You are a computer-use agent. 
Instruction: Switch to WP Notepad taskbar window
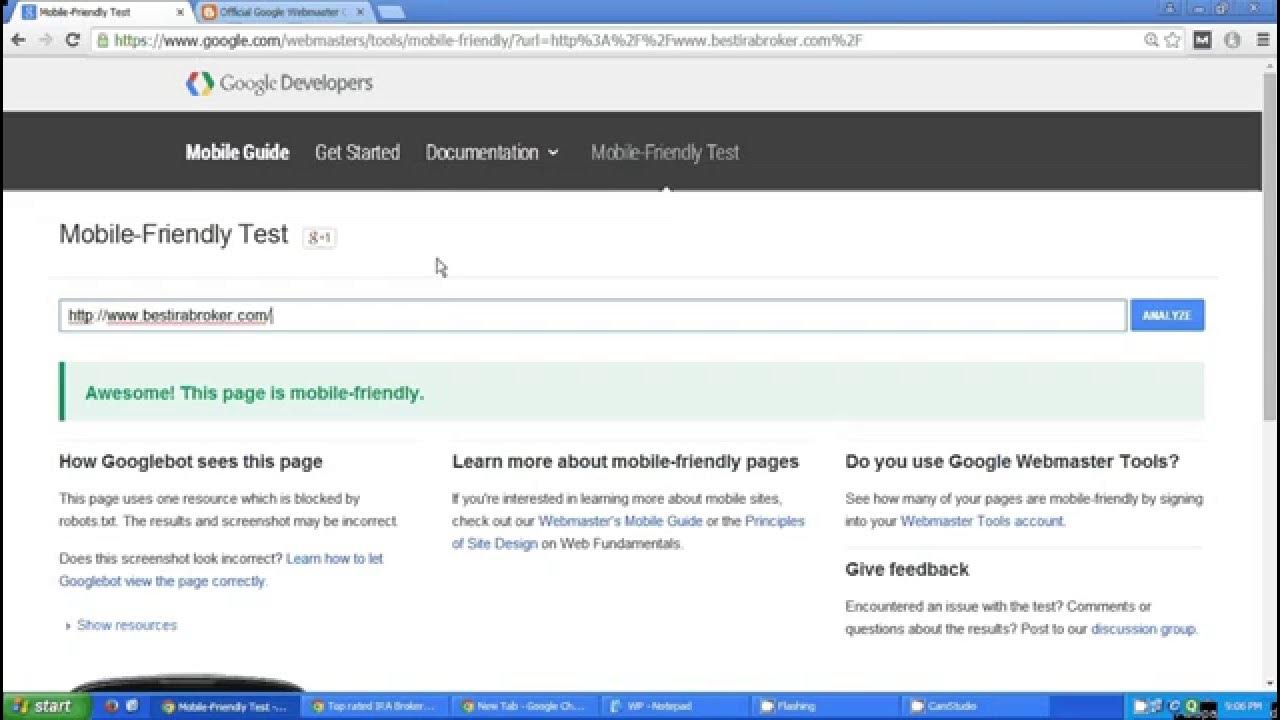coord(674,706)
